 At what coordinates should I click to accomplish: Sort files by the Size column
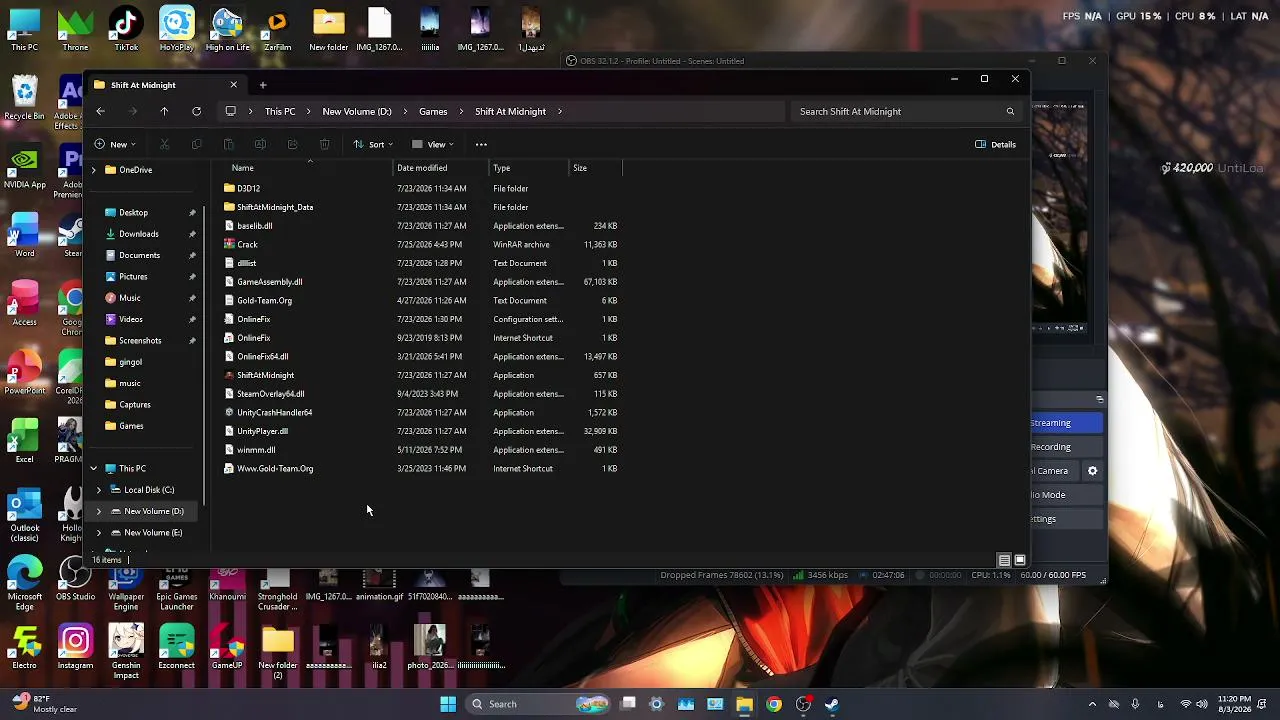580,168
